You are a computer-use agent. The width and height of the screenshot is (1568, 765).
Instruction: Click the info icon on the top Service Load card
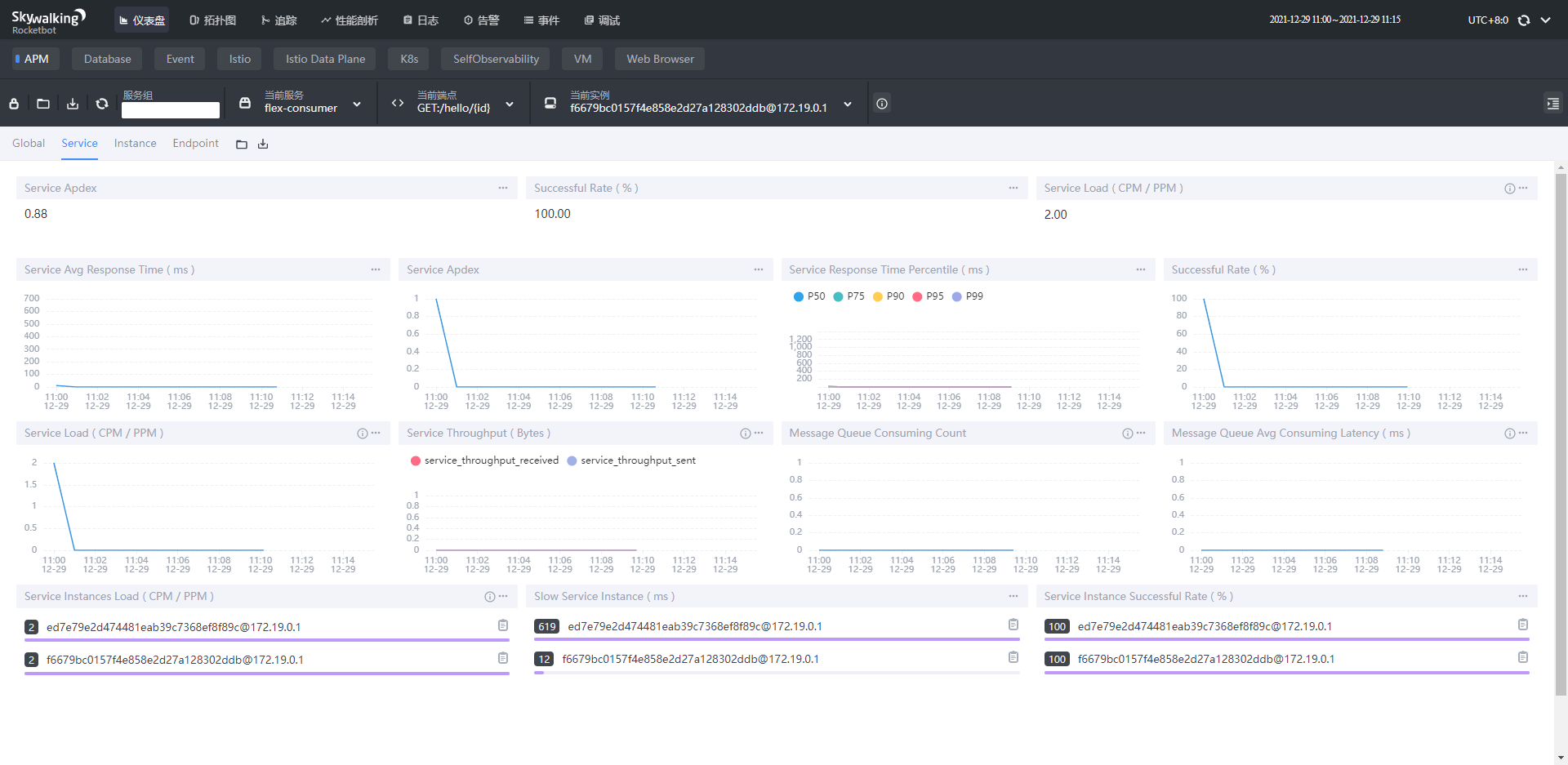[x=1510, y=189]
